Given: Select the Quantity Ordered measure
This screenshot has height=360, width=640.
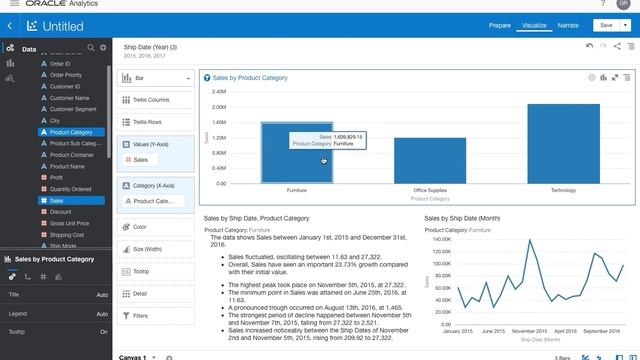Looking at the screenshot, I should click(71, 189).
